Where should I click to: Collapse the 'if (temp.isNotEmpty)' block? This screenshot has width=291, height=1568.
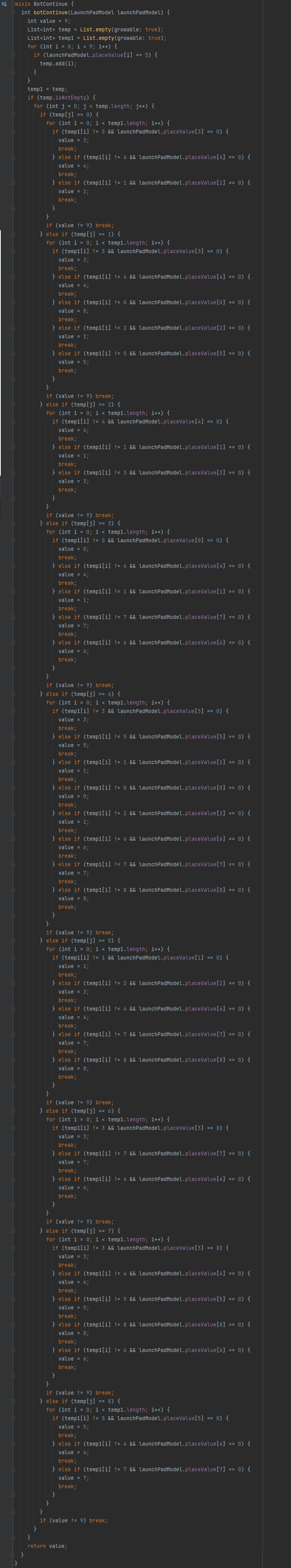[x=13, y=98]
